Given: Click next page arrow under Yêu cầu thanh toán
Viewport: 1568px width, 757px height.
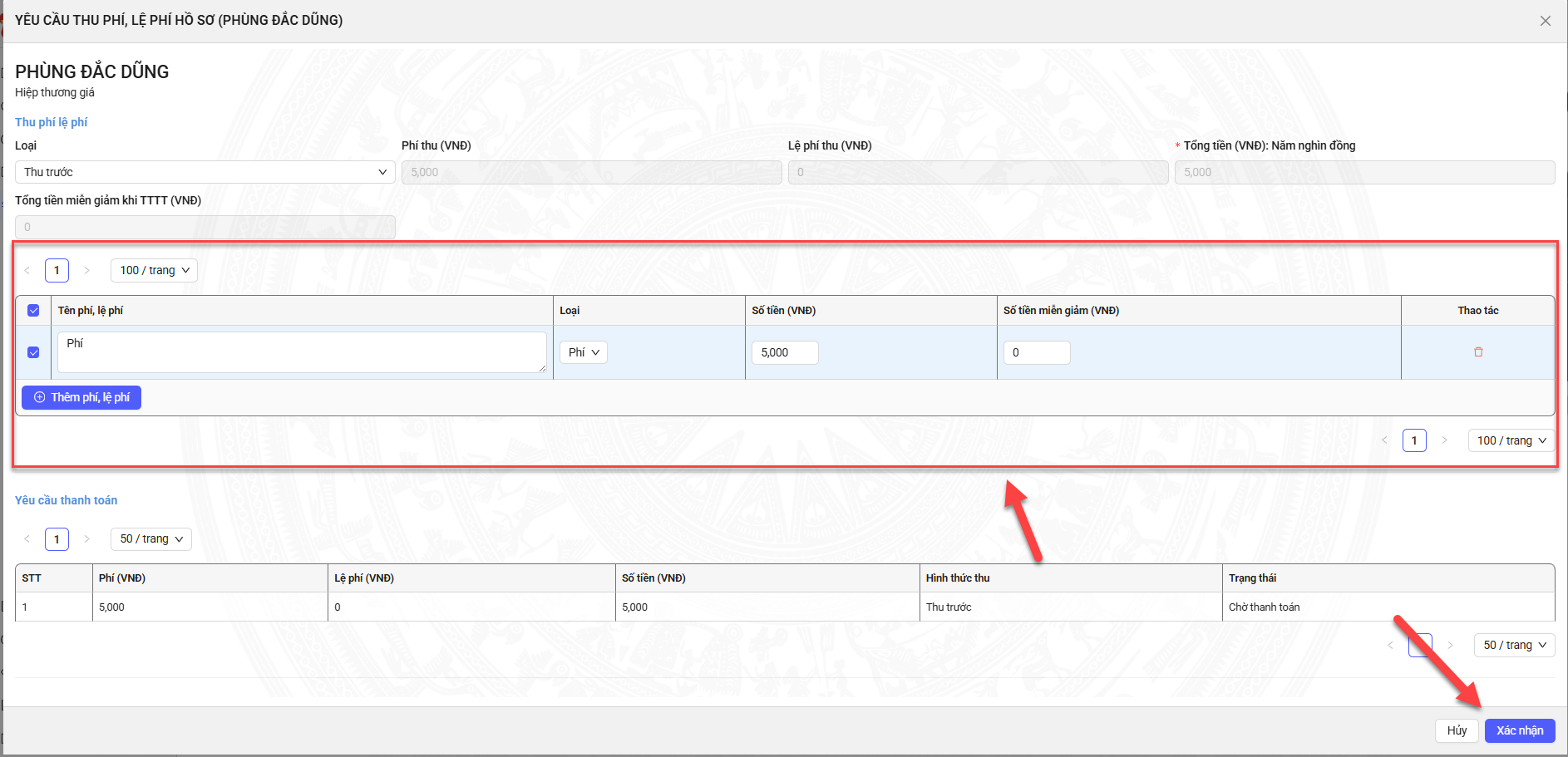Looking at the screenshot, I should click(x=86, y=538).
